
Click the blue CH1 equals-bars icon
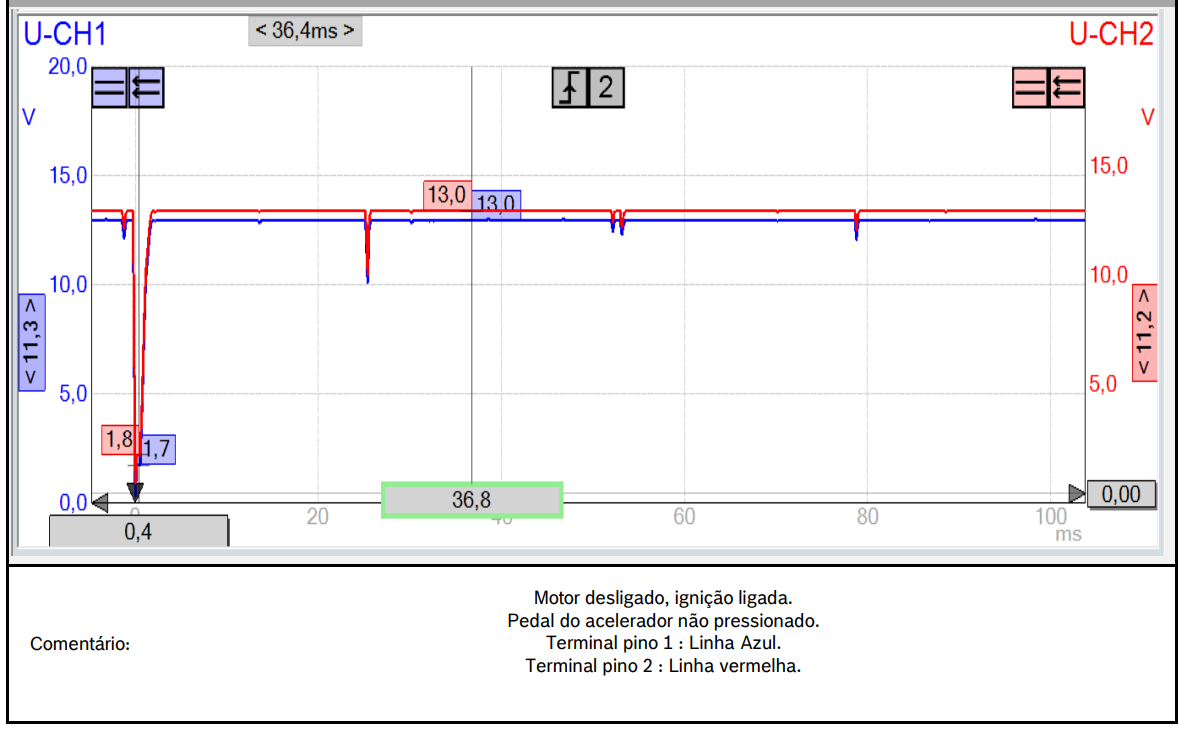click(109, 89)
